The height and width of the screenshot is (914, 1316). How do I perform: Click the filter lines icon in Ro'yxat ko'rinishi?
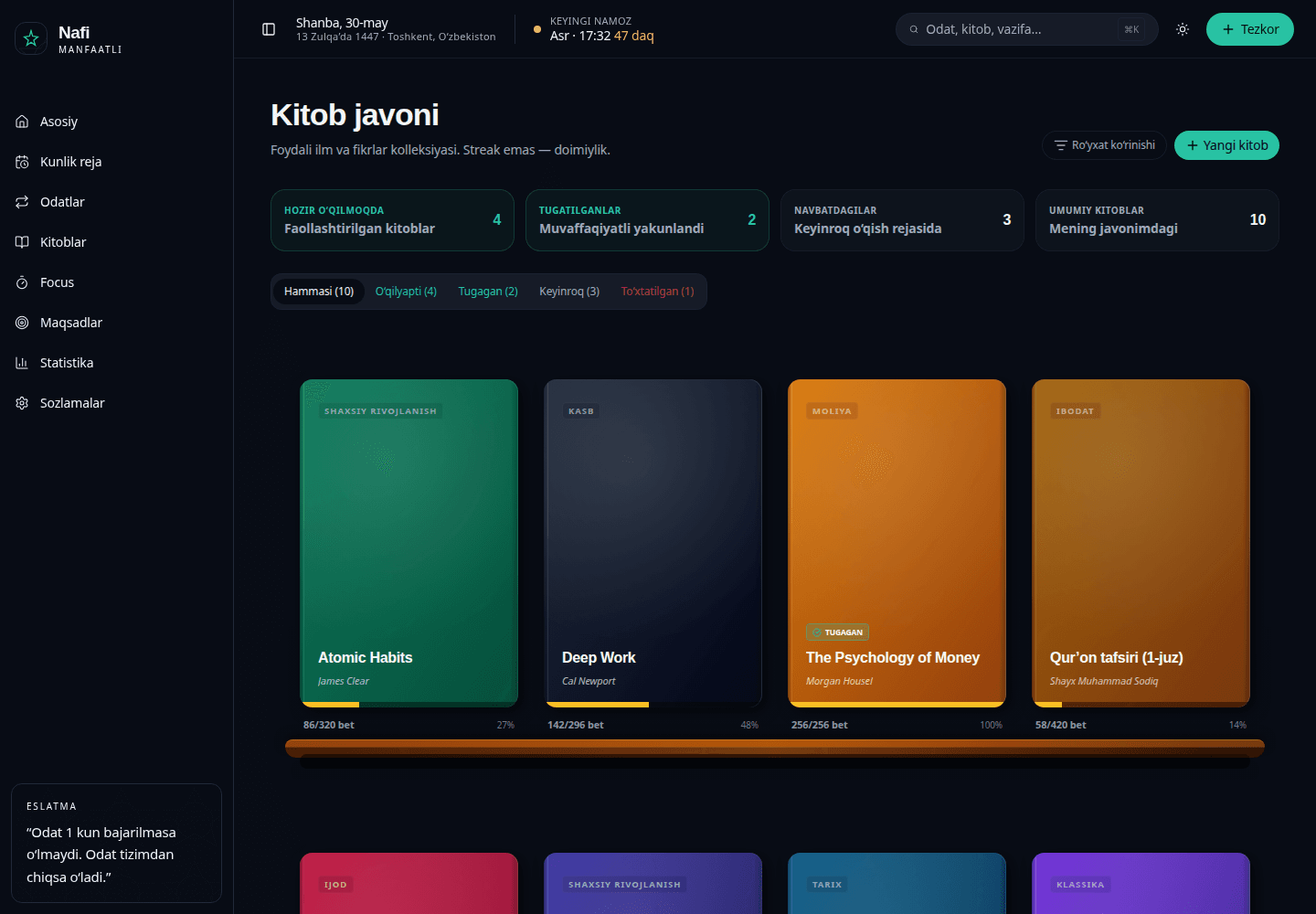click(1061, 145)
